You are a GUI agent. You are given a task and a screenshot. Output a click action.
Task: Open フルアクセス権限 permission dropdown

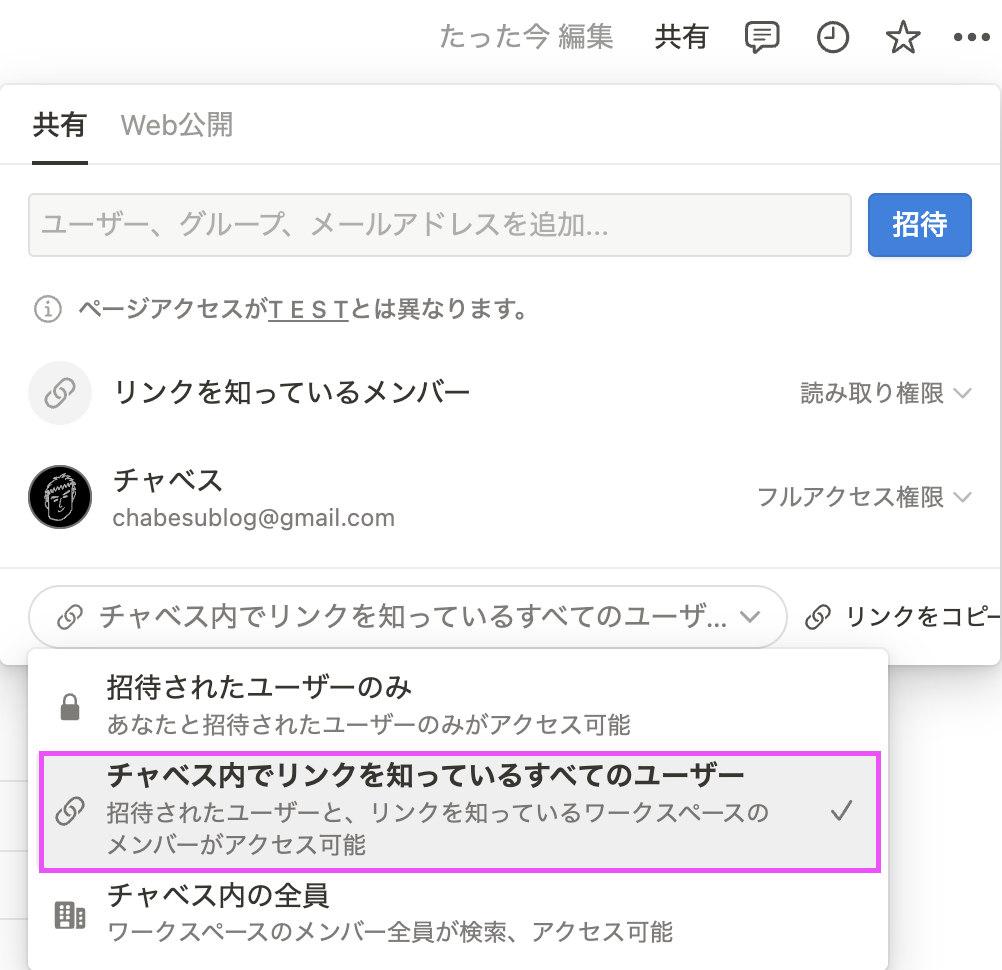click(865, 497)
